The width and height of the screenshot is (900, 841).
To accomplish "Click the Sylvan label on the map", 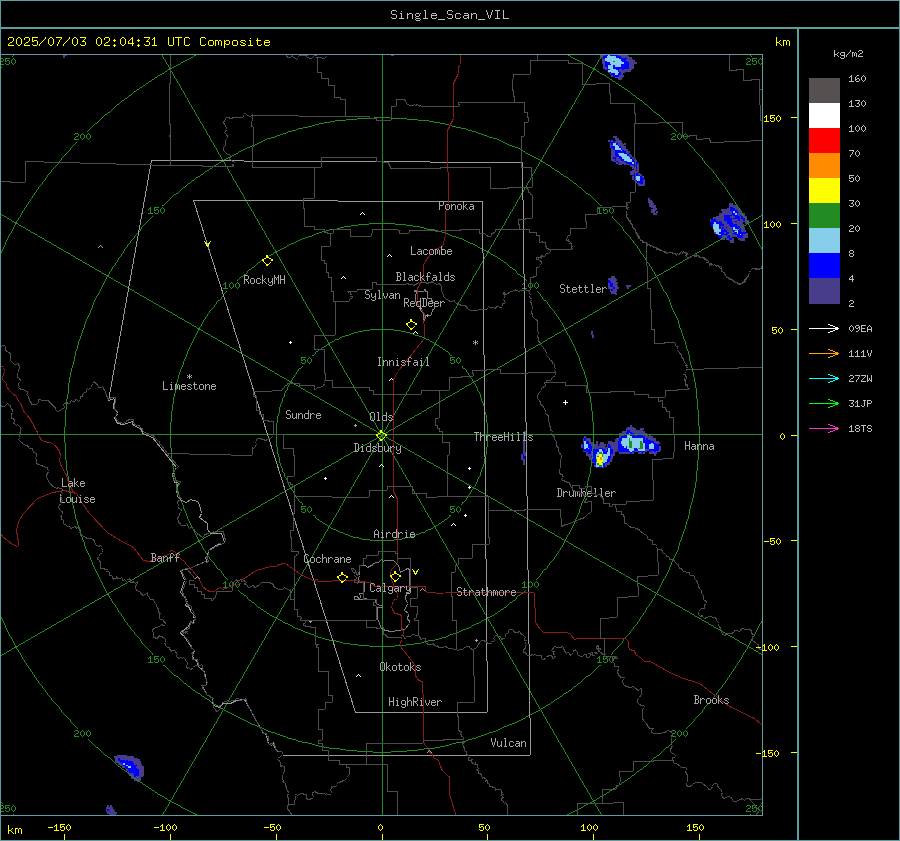I will pyautogui.click(x=382, y=295).
